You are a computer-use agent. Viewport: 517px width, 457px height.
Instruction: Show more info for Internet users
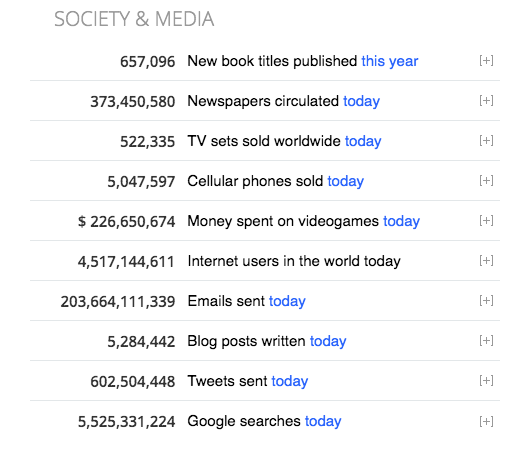click(x=486, y=261)
